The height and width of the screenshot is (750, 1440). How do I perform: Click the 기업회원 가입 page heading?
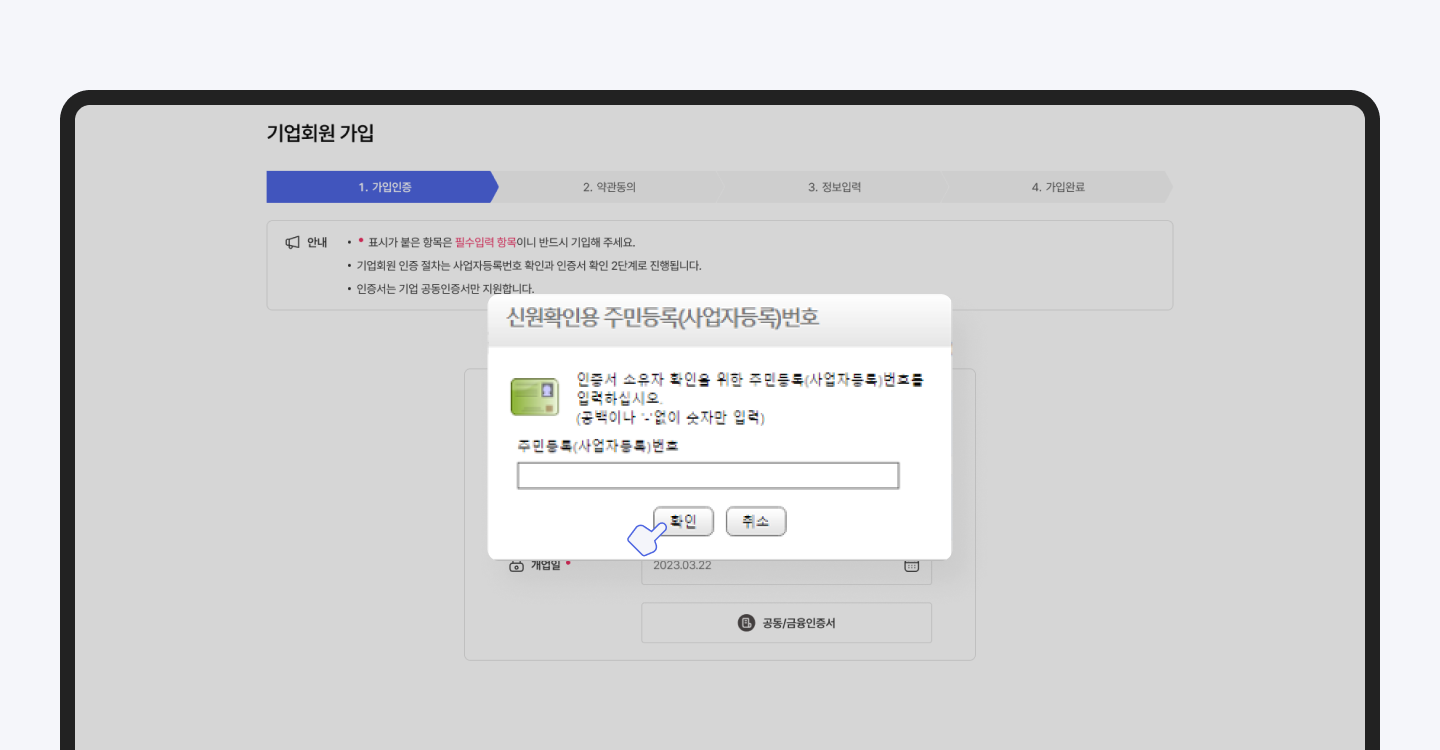pos(320,133)
